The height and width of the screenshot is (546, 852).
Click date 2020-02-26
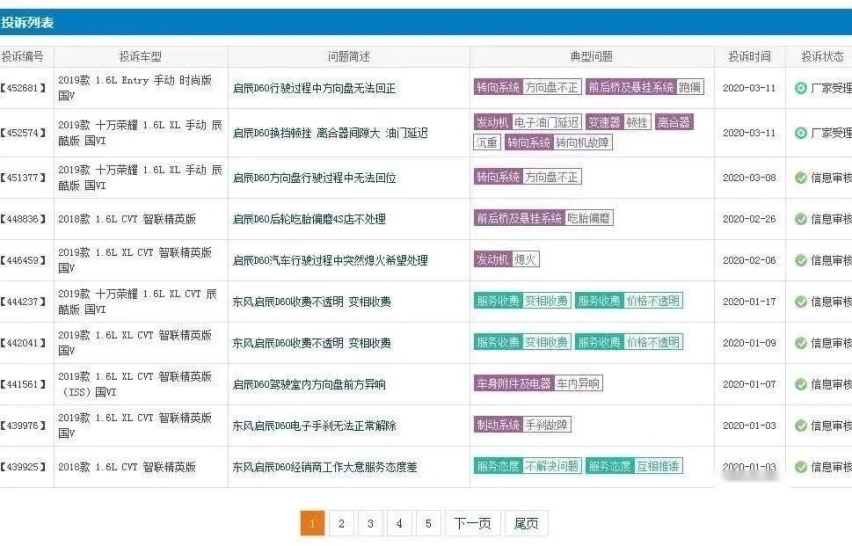click(749, 219)
